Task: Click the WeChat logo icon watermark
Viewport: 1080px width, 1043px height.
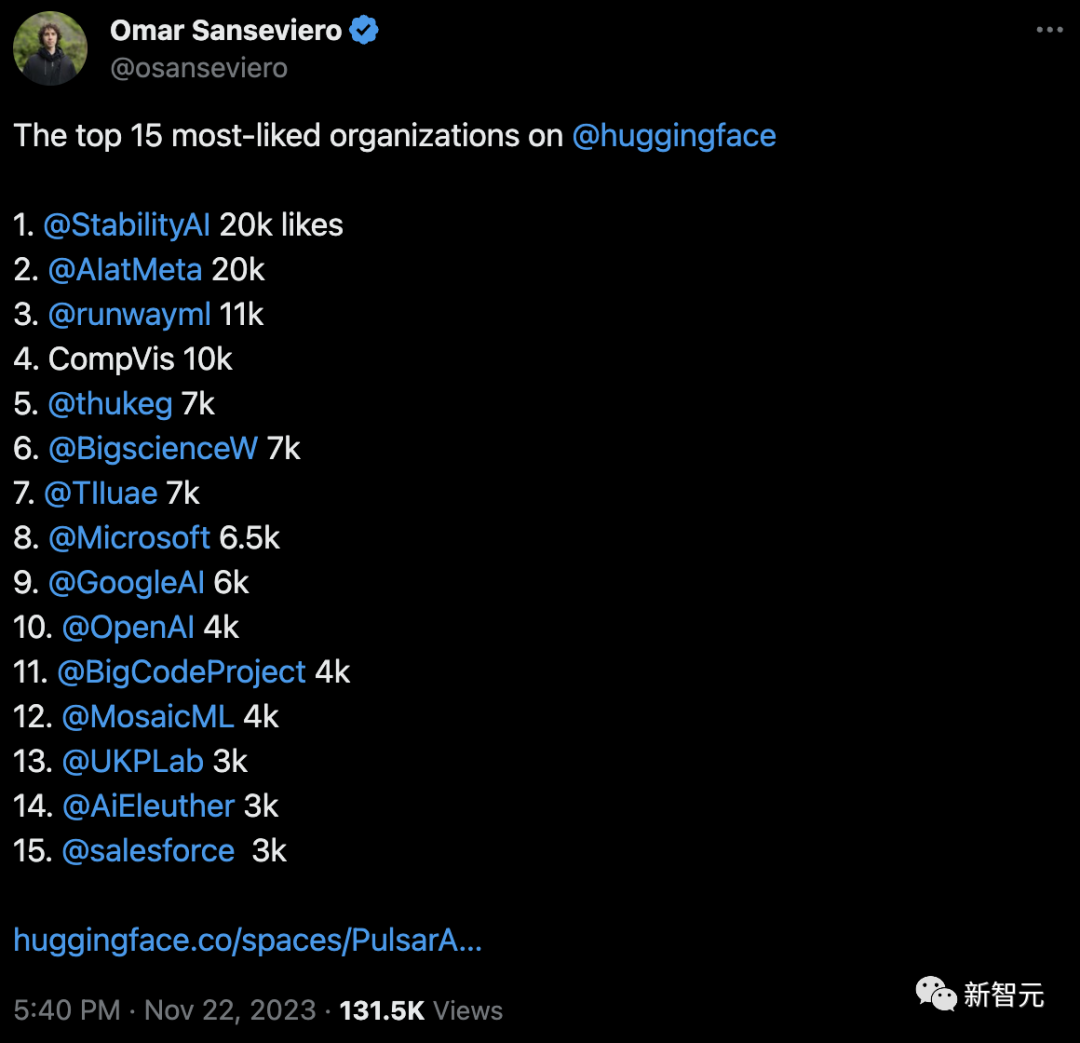Action: [x=936, y=993]
